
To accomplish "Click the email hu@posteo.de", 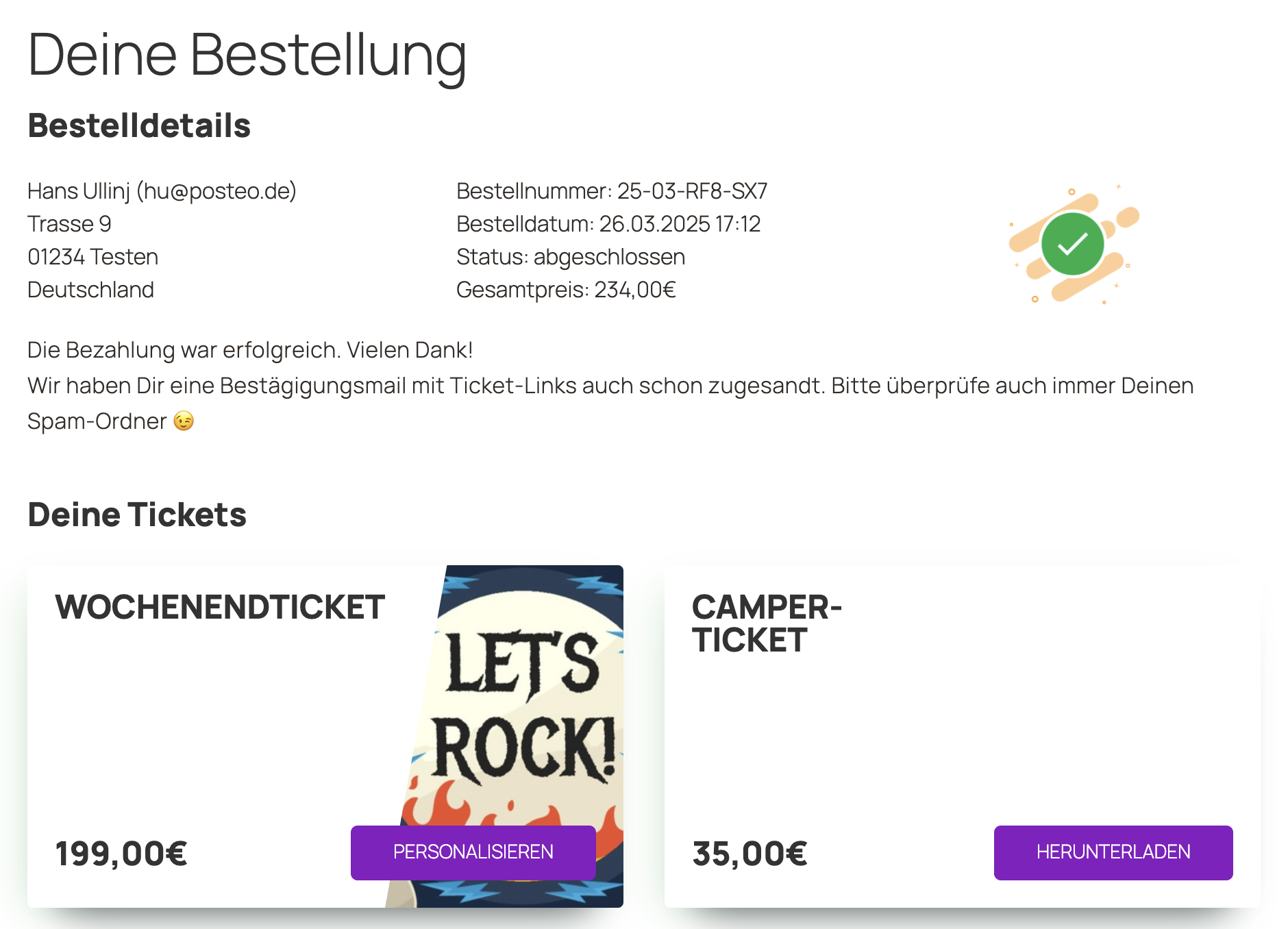I will (216, 190).
